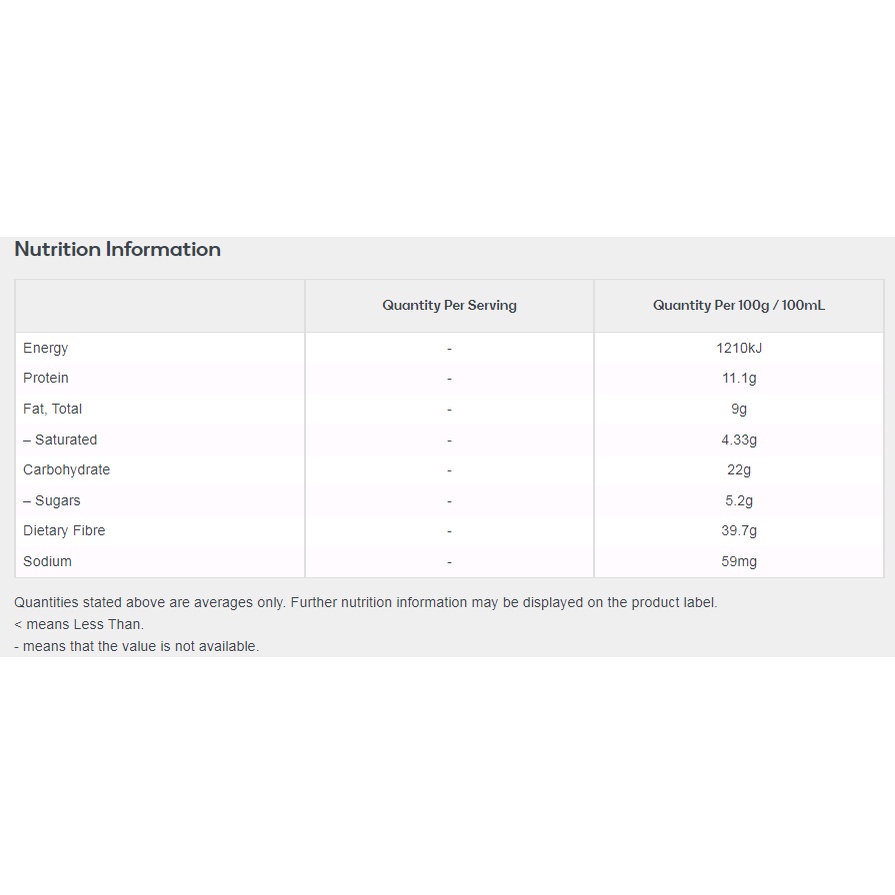Click the Quantity Per 100g / 100mL header
Image resolution: width=895 pixels, height=895 pixels.
tap(739, 306)
